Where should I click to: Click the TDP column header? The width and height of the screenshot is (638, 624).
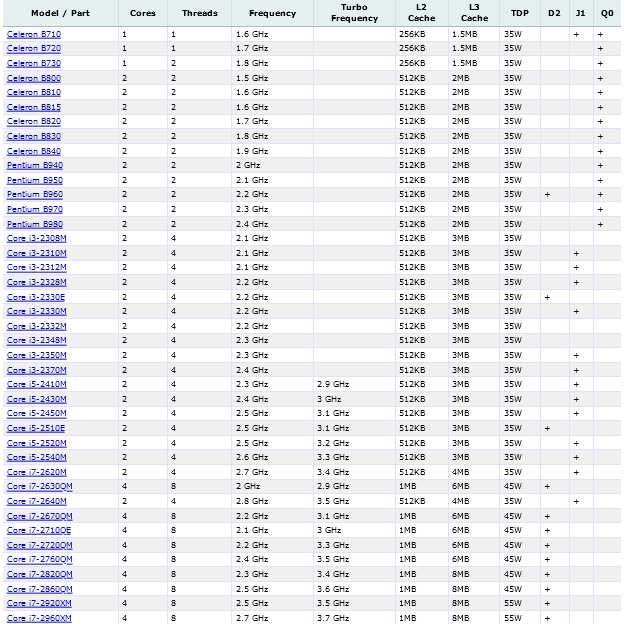pos(520,13)
